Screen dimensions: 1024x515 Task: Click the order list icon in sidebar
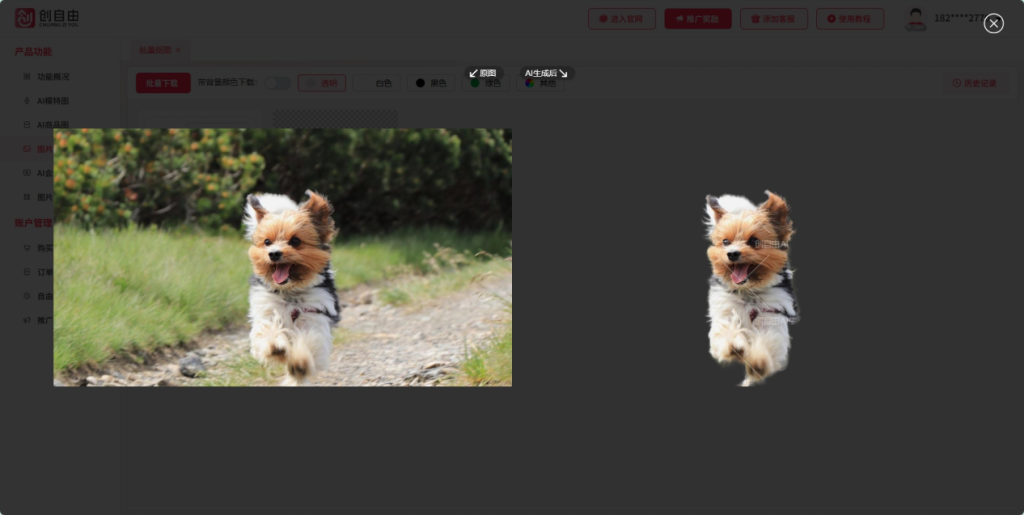click(x=27, y=272)
